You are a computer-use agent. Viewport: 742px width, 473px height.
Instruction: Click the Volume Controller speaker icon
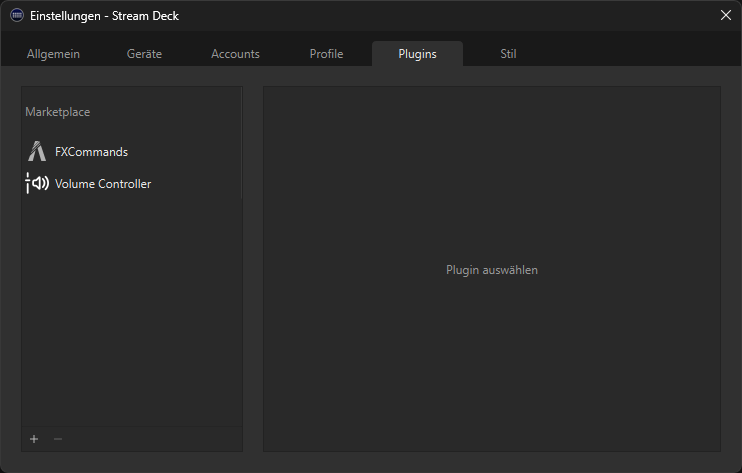pyautogui.click(x=37, y=184)
